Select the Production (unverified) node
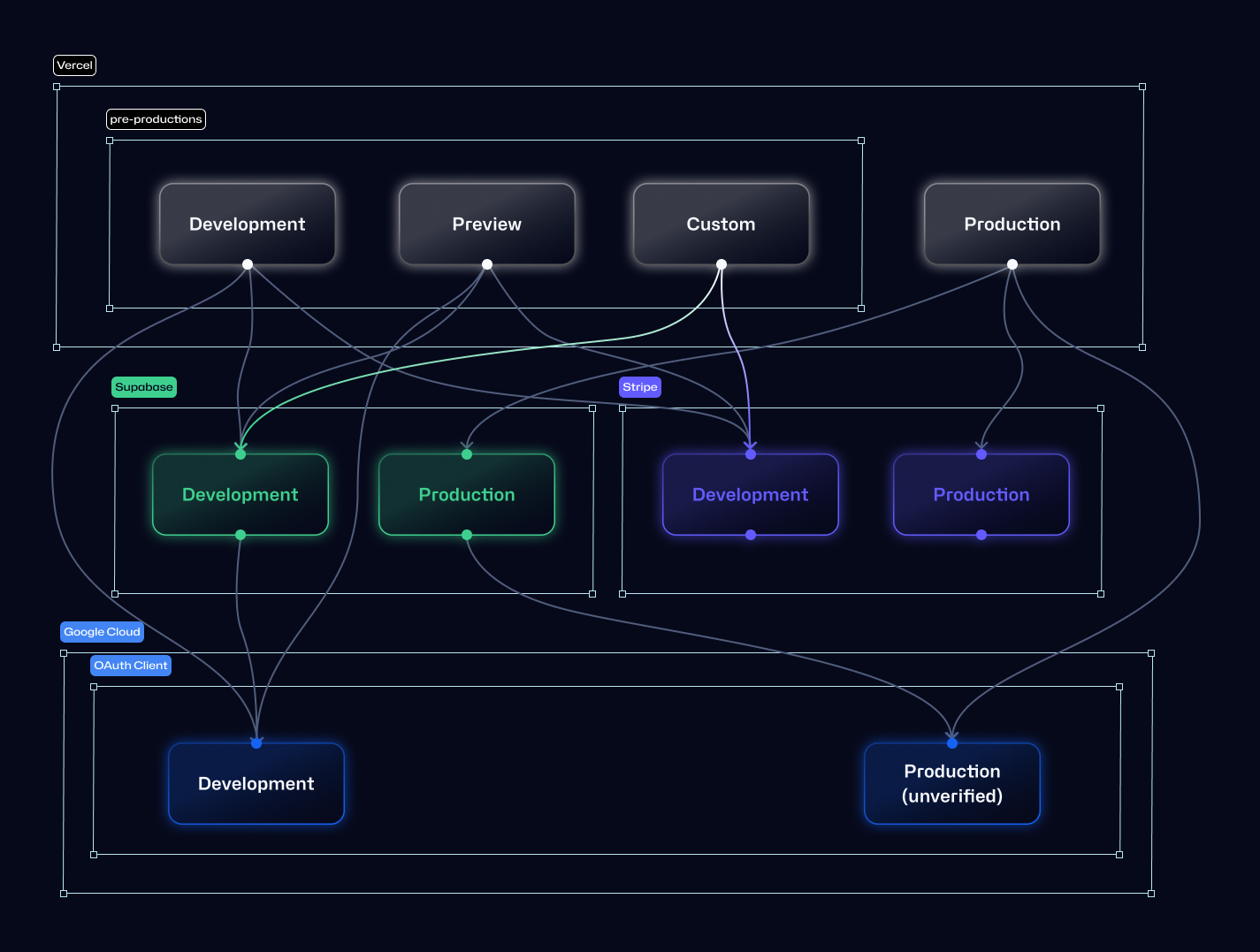The height and width of the screenshot is (952, 1260). point(952,783)
